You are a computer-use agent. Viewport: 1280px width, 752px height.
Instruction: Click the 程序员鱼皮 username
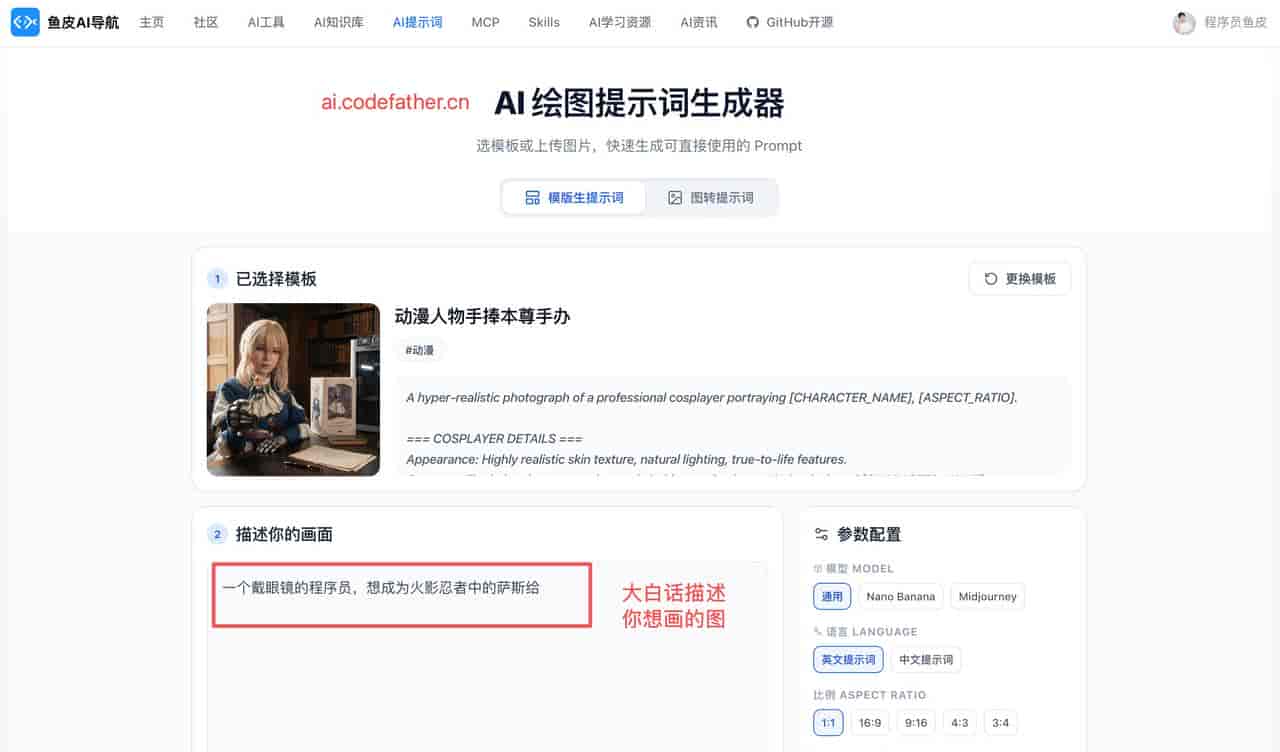[x=1235, y=22]
